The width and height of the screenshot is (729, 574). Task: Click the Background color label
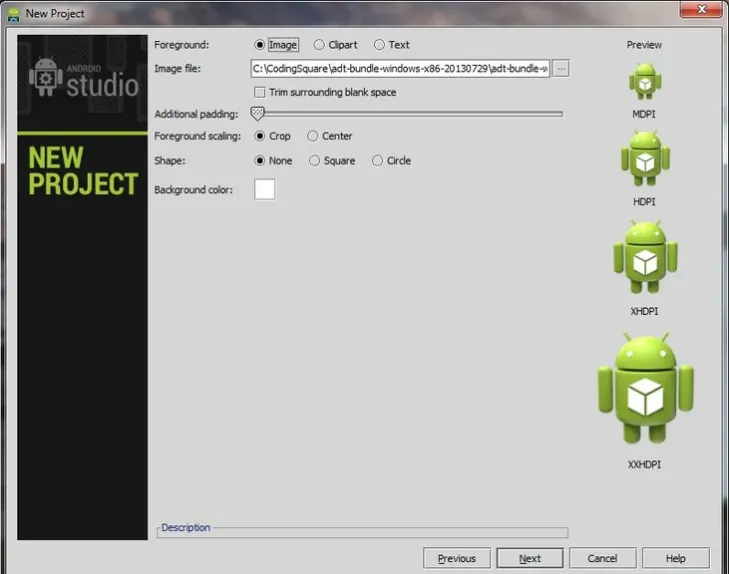pyautogui.click(x=193, y=190)
